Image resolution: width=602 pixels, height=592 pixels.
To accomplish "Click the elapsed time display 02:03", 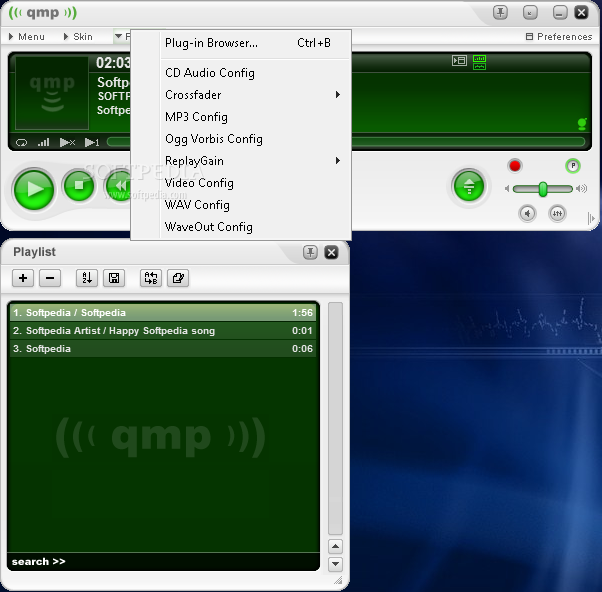I will click(113, 63).
